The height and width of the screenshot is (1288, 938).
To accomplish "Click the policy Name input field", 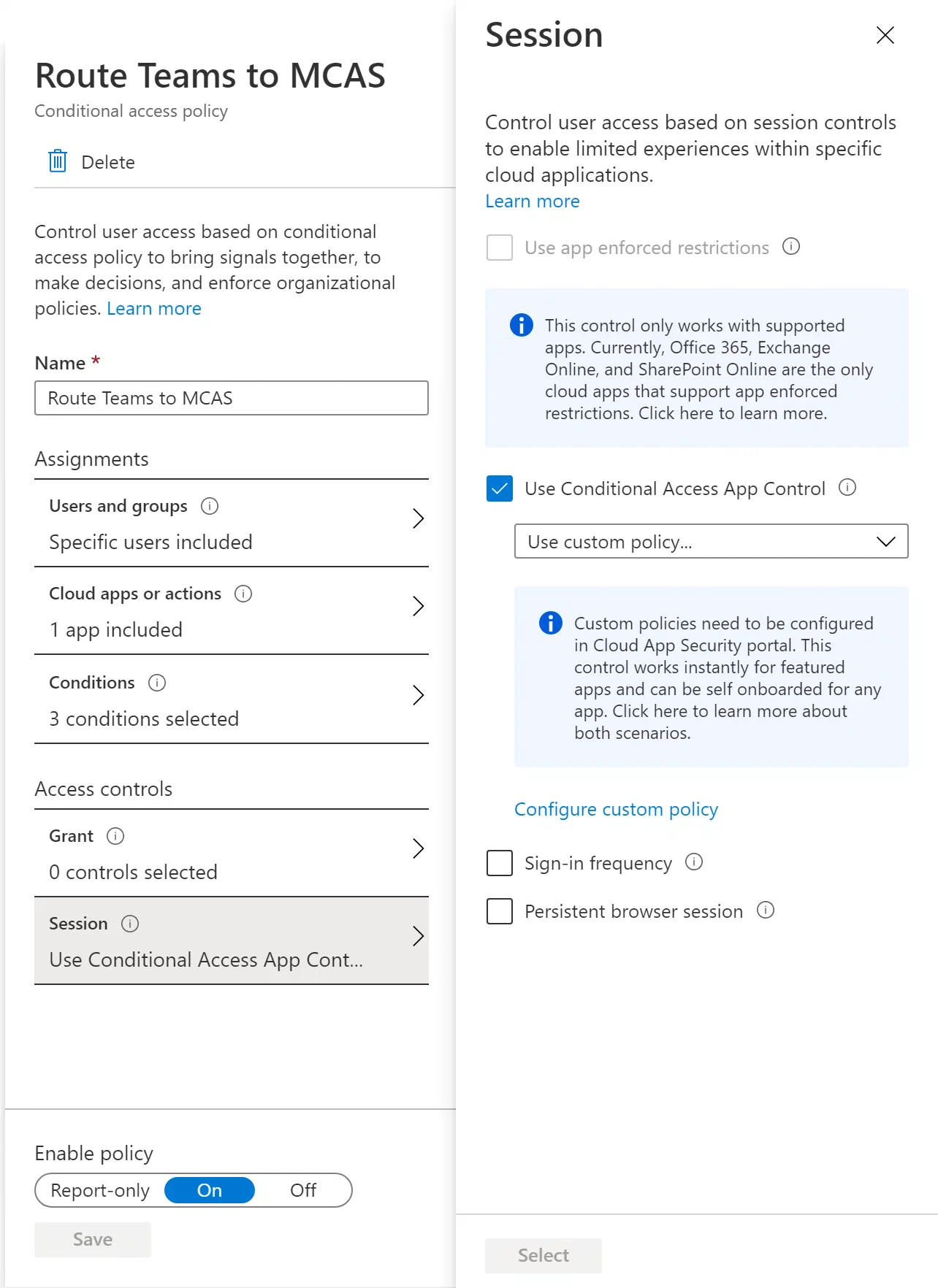I will [x=232, y=398].
